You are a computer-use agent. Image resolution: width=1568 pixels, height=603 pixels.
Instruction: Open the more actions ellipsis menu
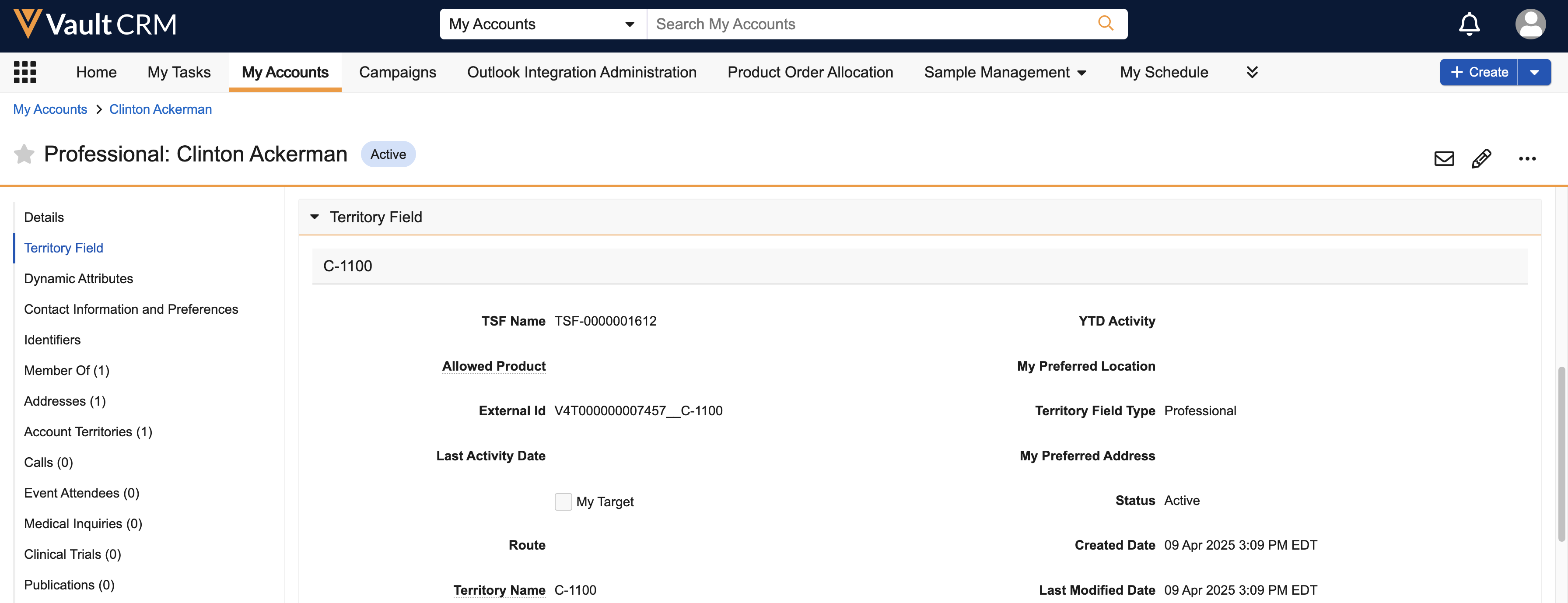(1526, 158)
